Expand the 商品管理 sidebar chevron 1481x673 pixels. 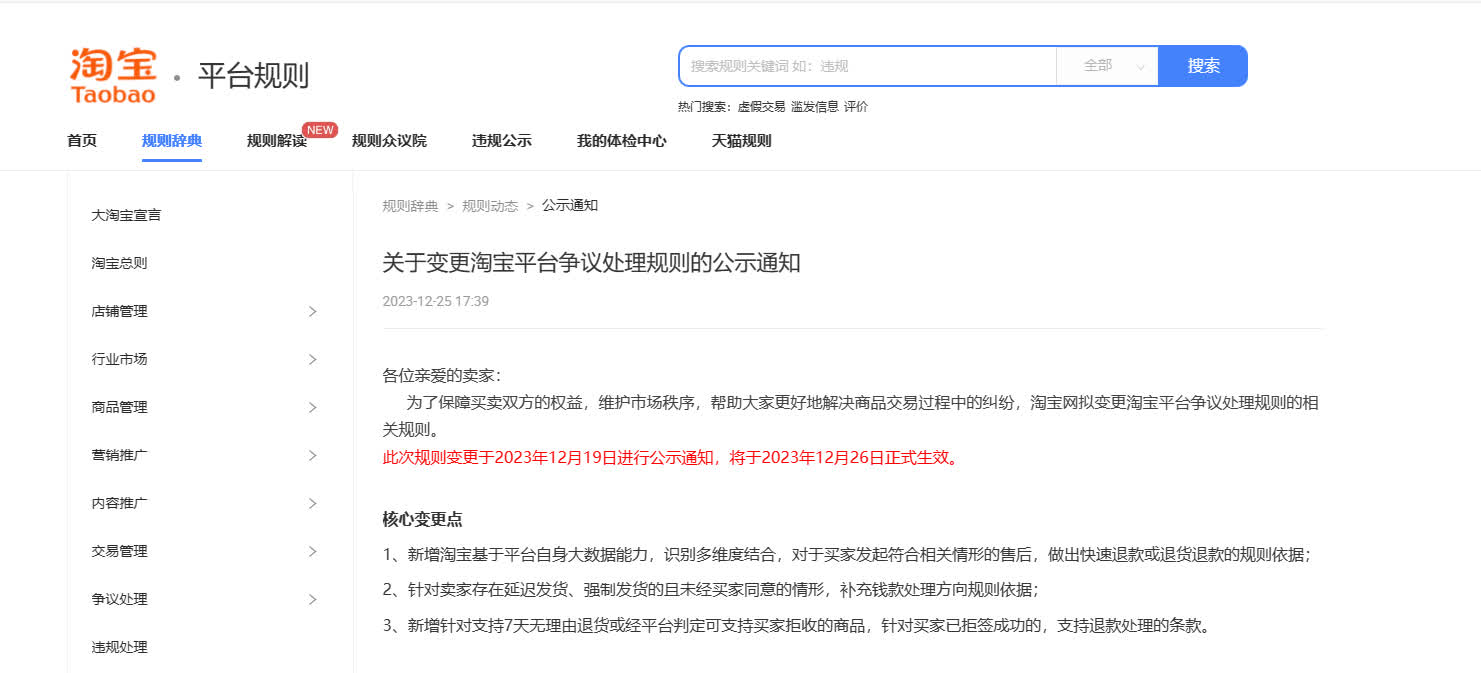(x=312, y=407)
